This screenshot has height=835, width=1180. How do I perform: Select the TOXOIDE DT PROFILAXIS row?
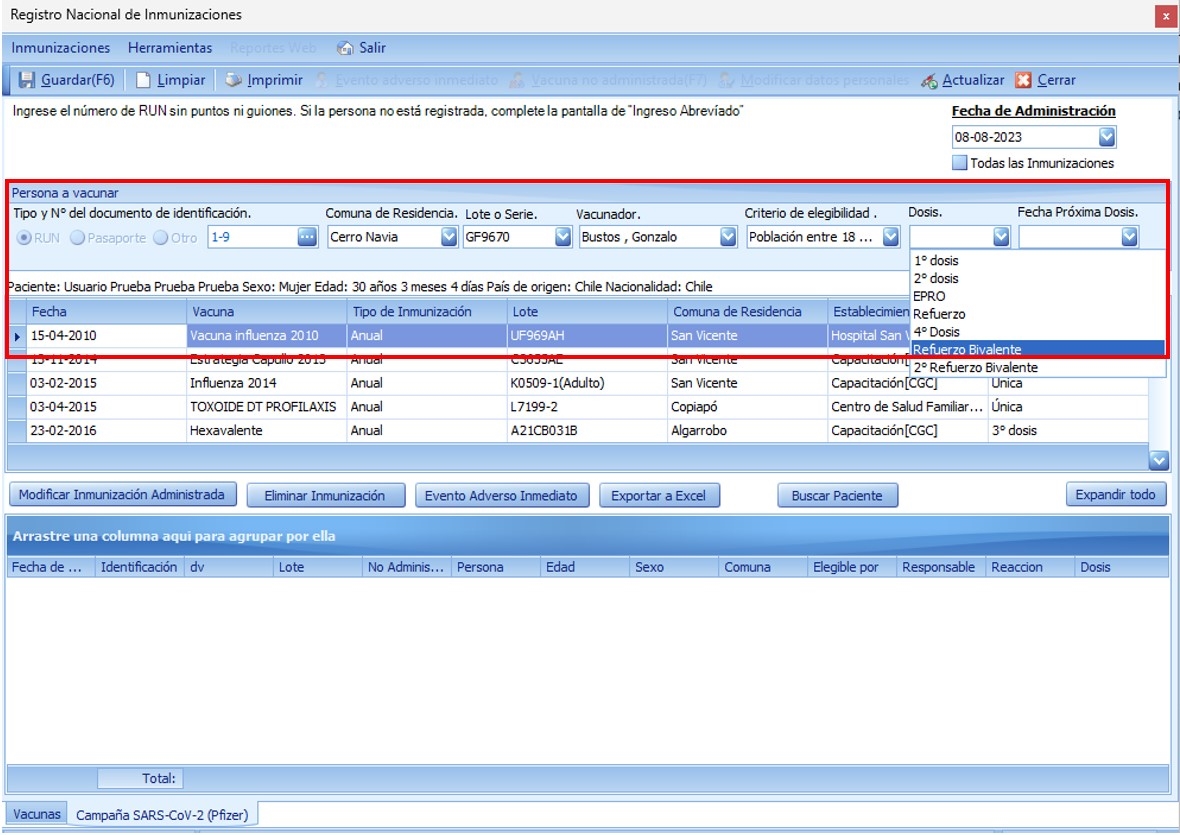[578, 407]
